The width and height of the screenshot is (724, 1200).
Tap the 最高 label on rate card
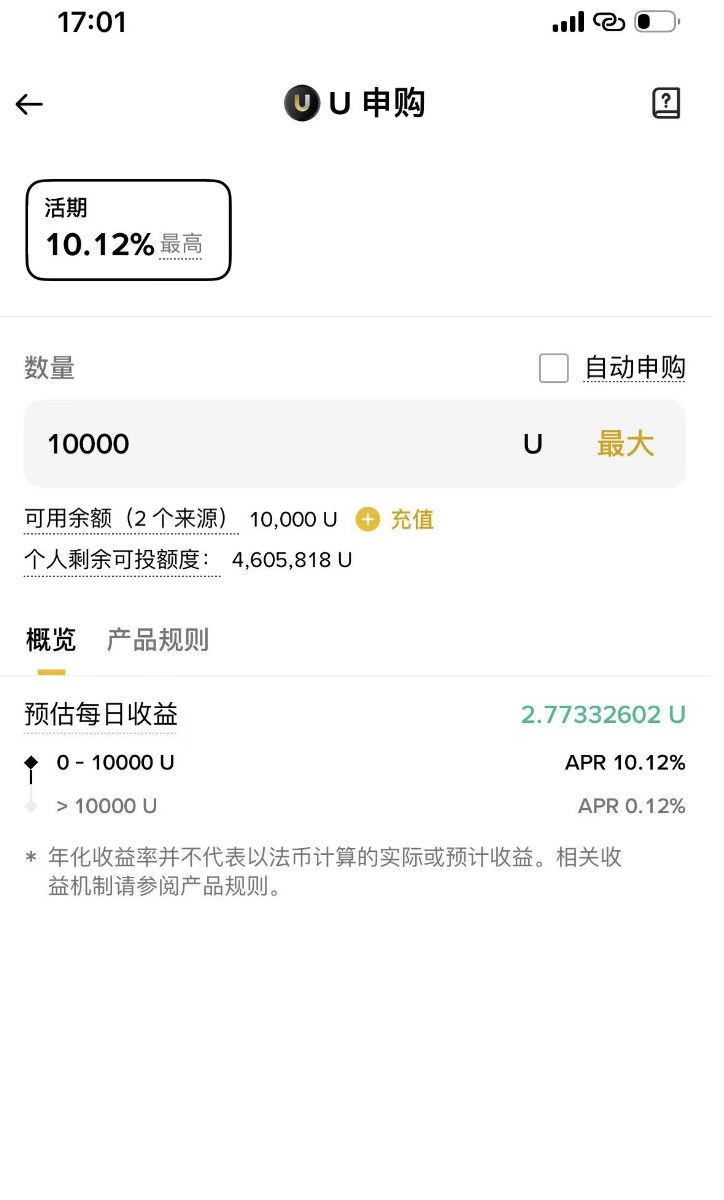[181, 244]
